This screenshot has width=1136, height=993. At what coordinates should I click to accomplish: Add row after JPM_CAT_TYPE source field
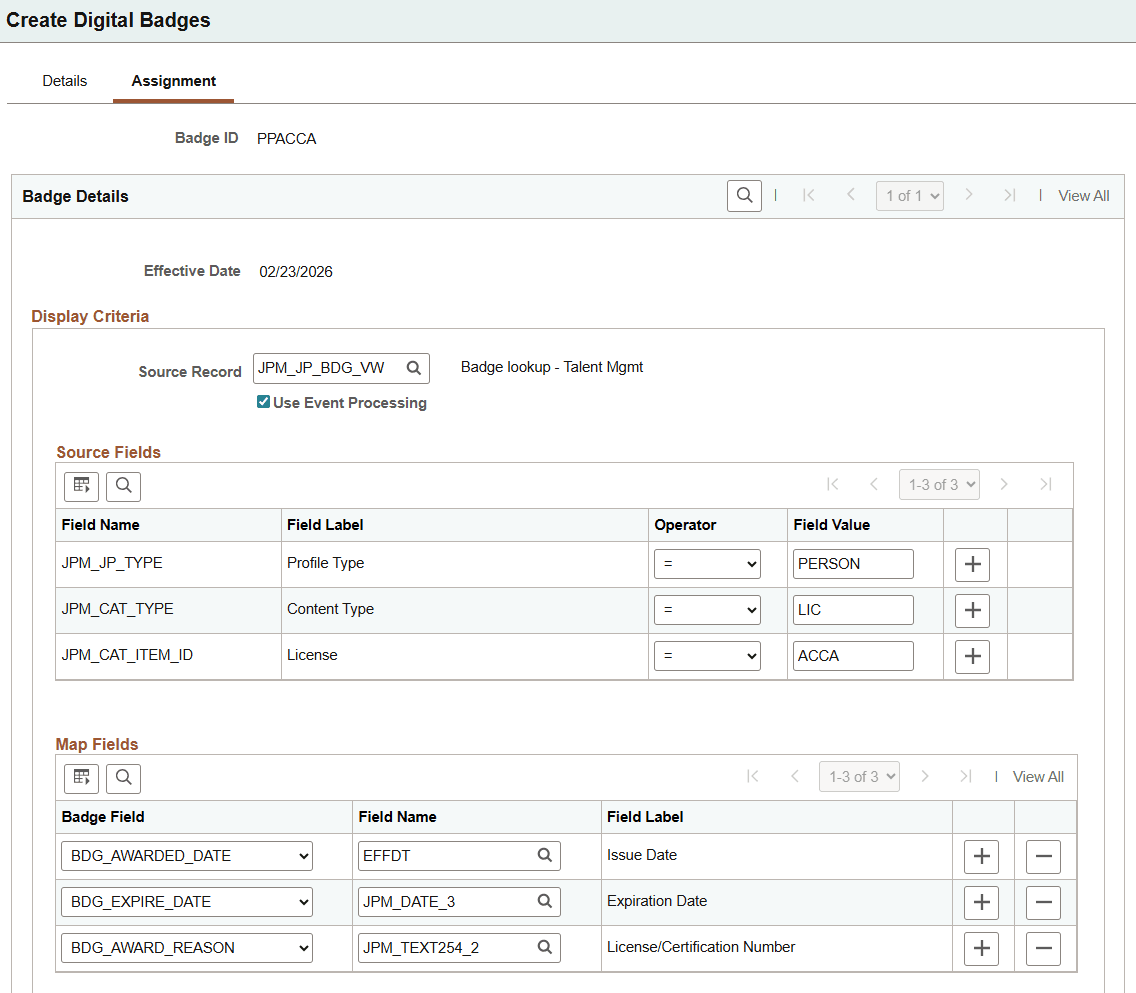tap(972, 611)
